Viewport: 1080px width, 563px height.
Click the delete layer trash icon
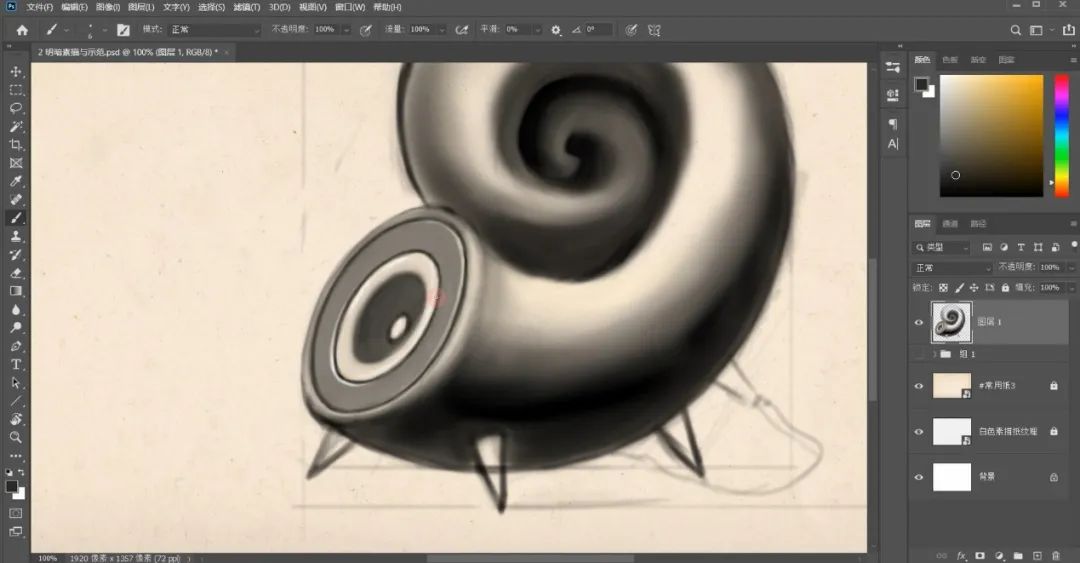pos(1056,555)
